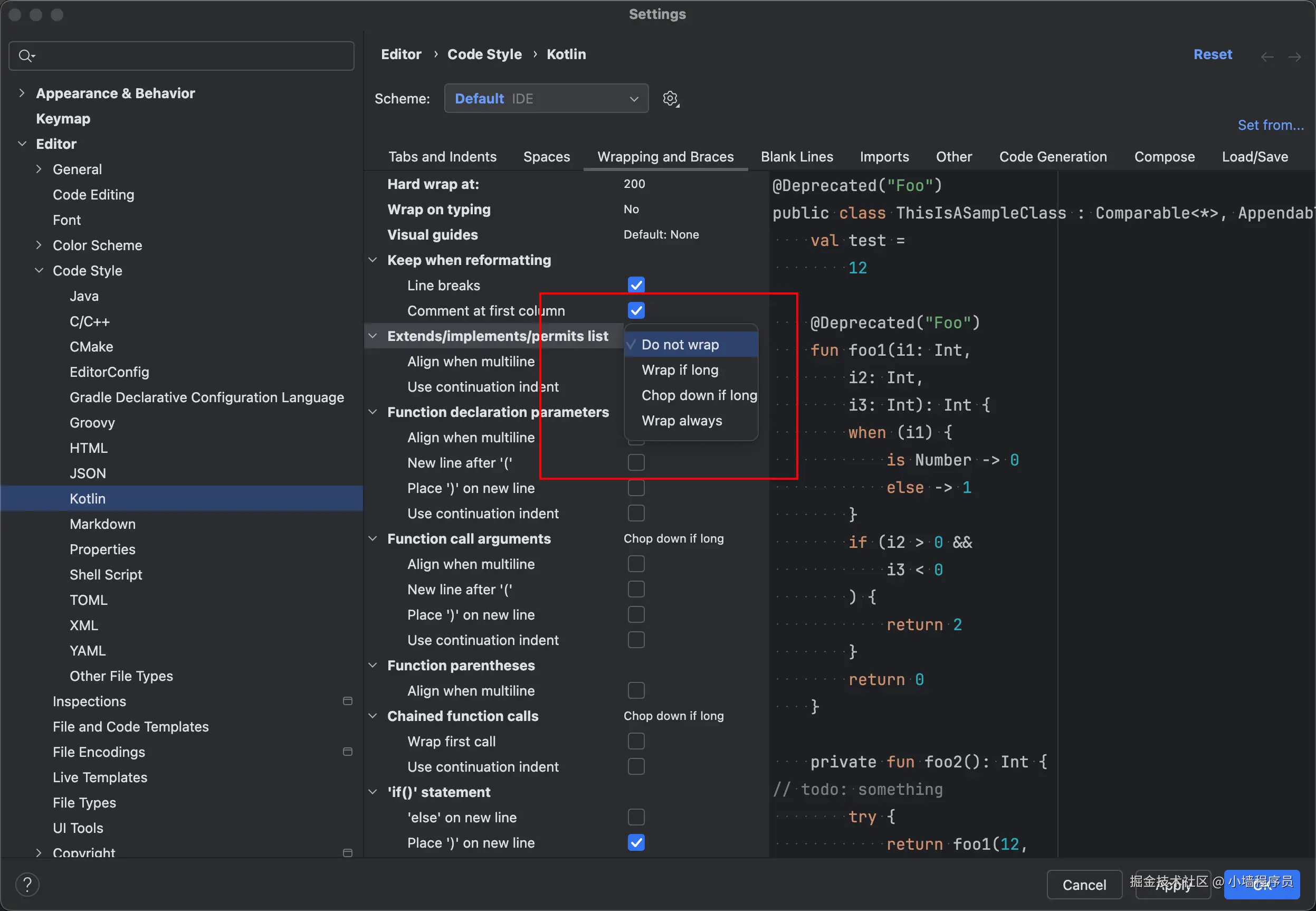1316x911 pixels.
Task: Click the search magnifier icon
Action: [x=26, y=56]
